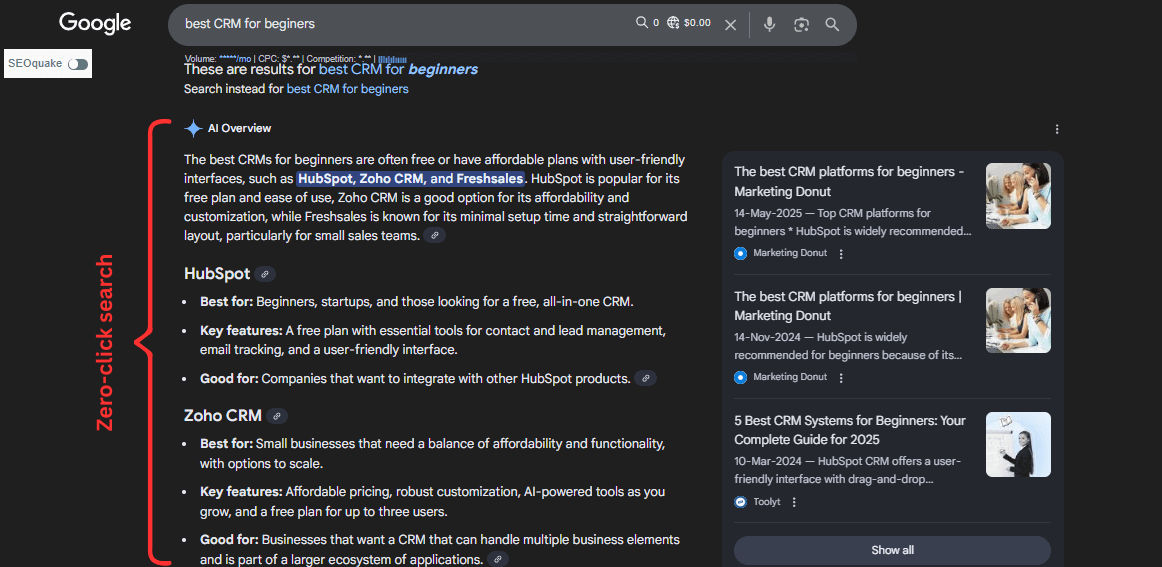Toggle the SEOquake switch
Viewport: 1162px width, 567px height.
[x=78, y=64]
